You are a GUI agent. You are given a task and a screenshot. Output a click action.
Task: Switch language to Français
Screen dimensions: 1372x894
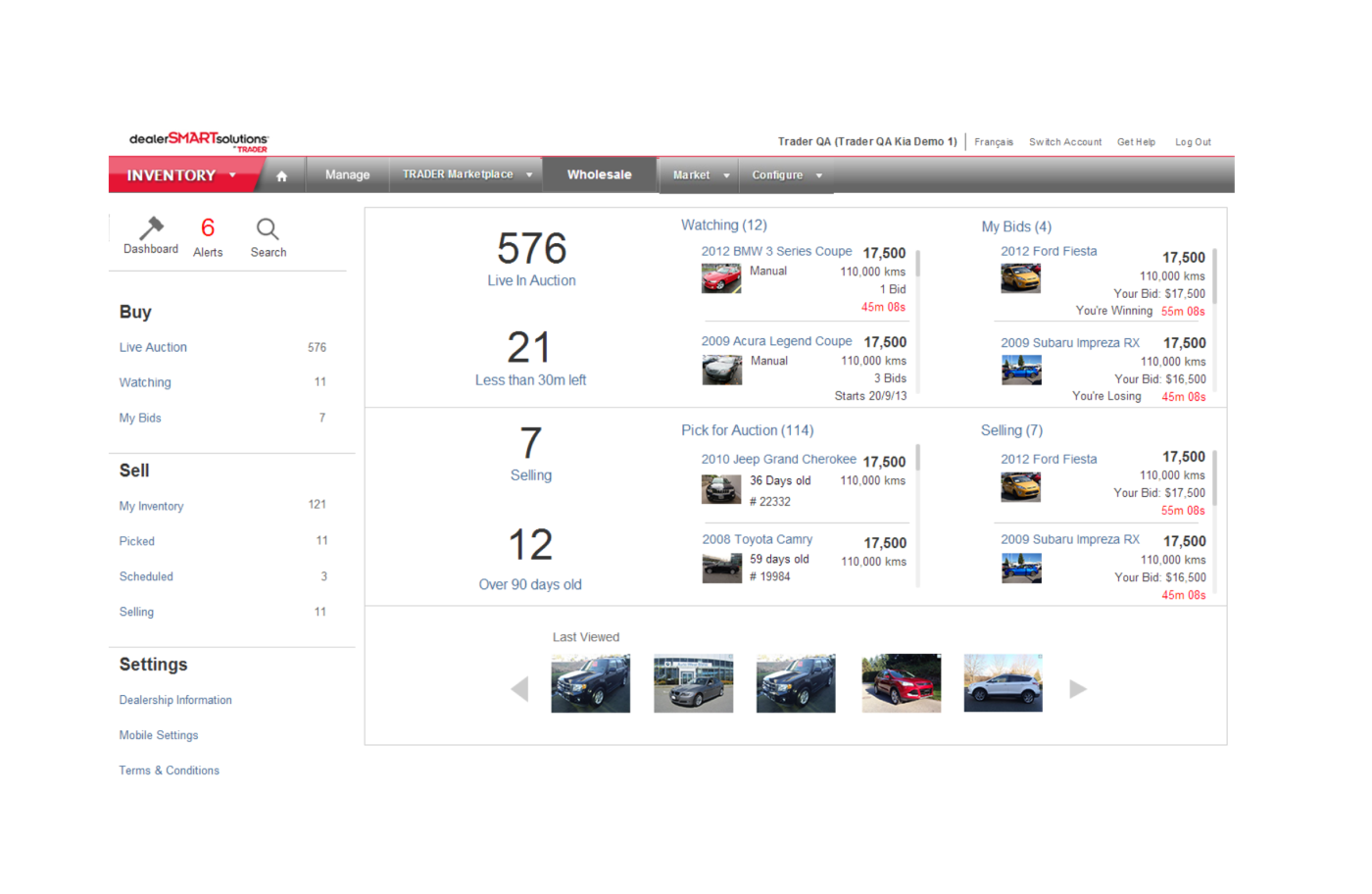click(994, 142)
